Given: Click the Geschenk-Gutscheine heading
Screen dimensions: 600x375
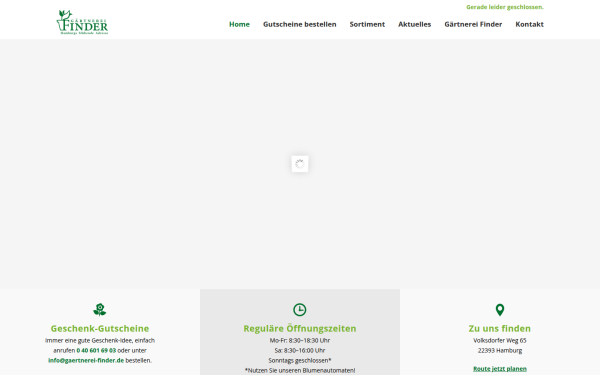Looking at the screenshot, I should coord(100,328).
